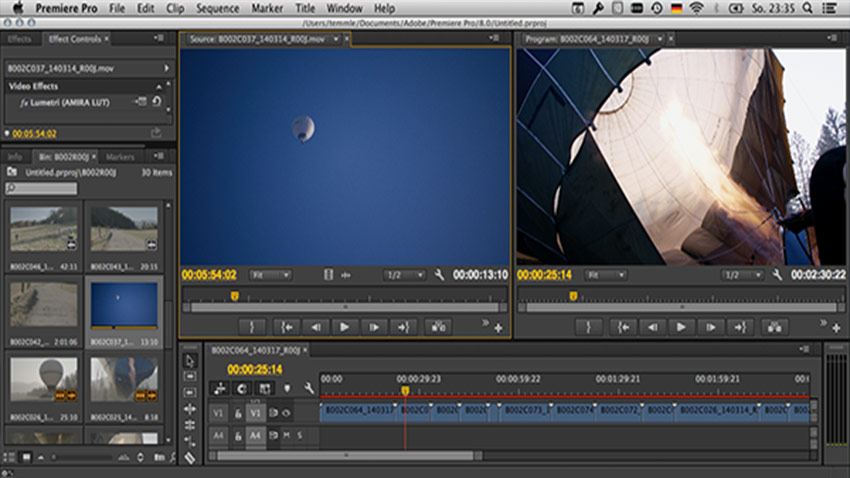Select the blue sky balloon thumbnail in bin

(x=124, y=306)
